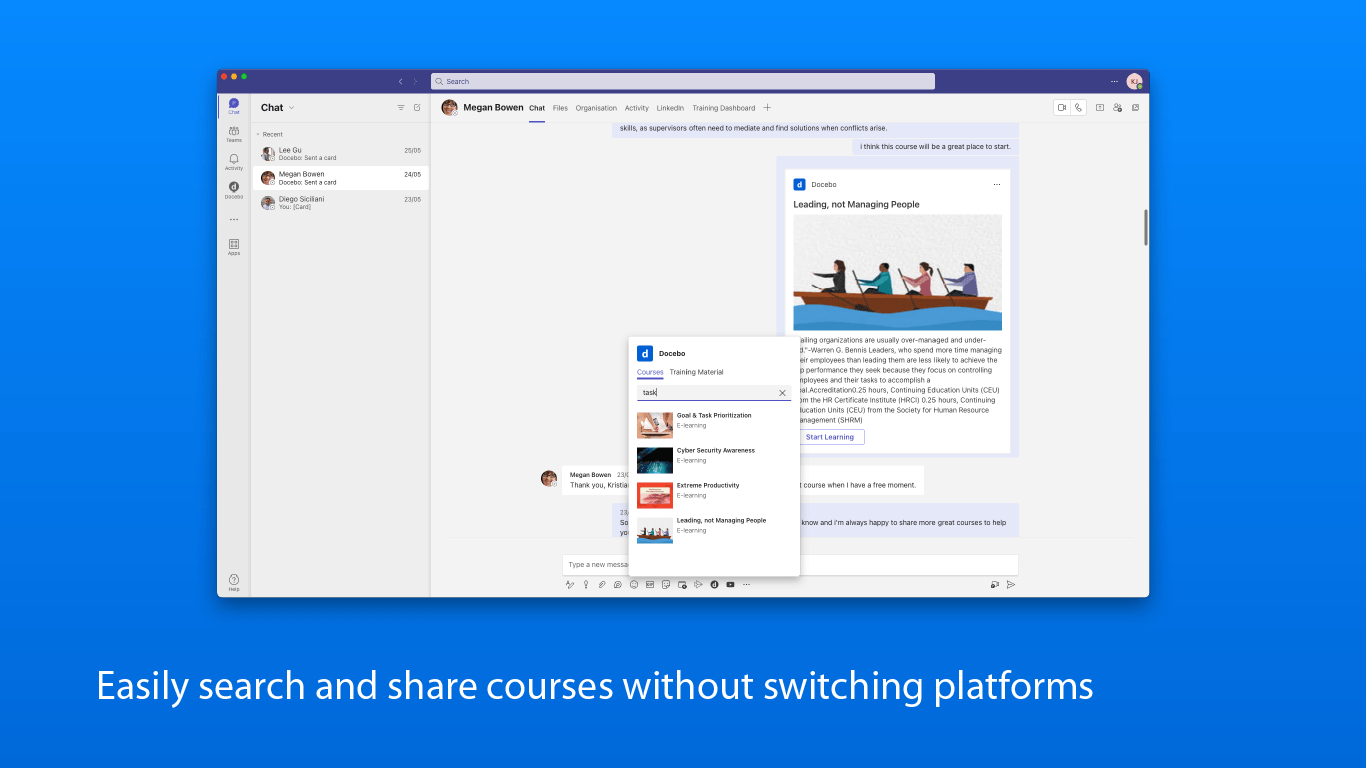
Task: Insert a GIF into the message
Action: tap(650, 584)
